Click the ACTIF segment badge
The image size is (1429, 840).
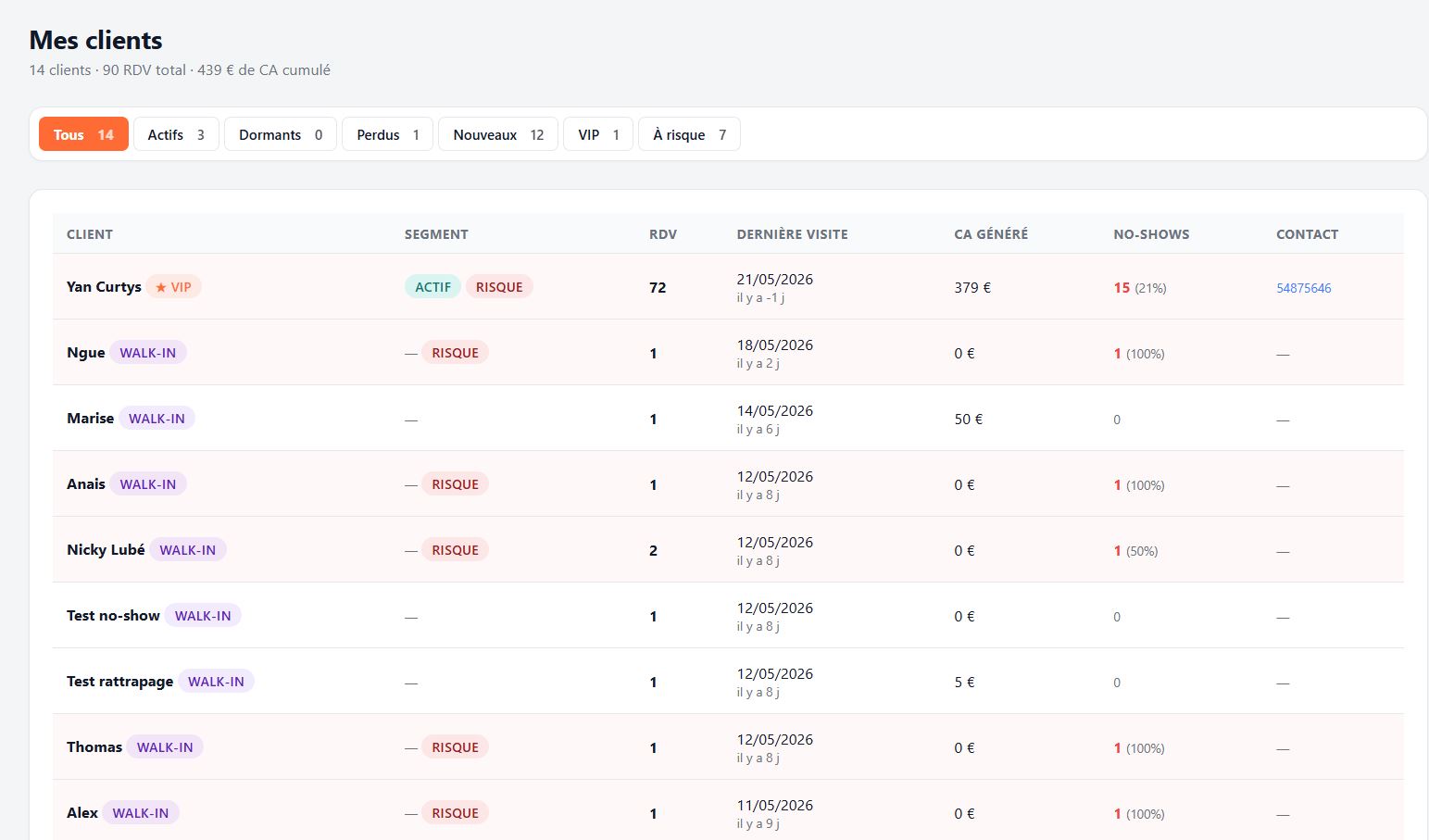432,287
